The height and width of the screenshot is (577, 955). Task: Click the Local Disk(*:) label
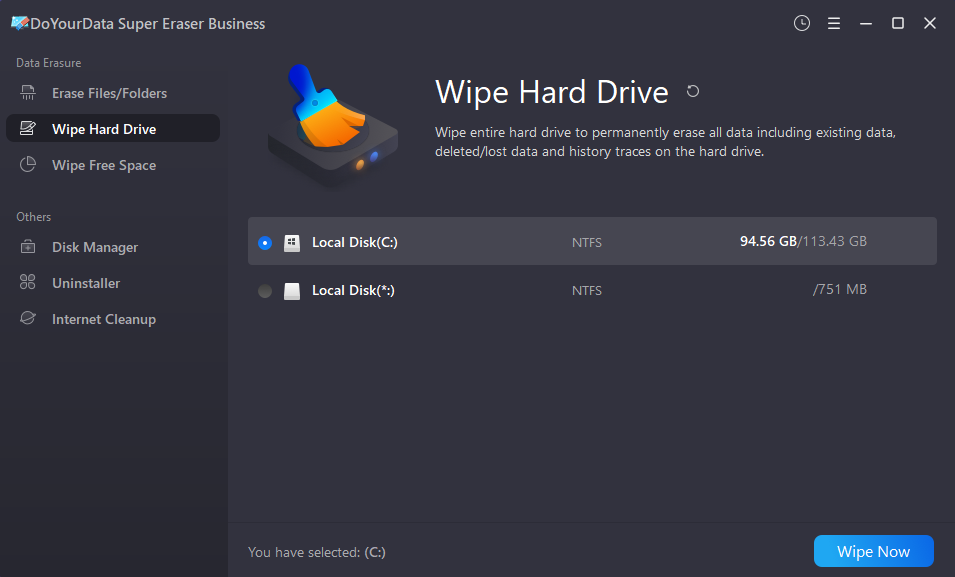point(353,291)
